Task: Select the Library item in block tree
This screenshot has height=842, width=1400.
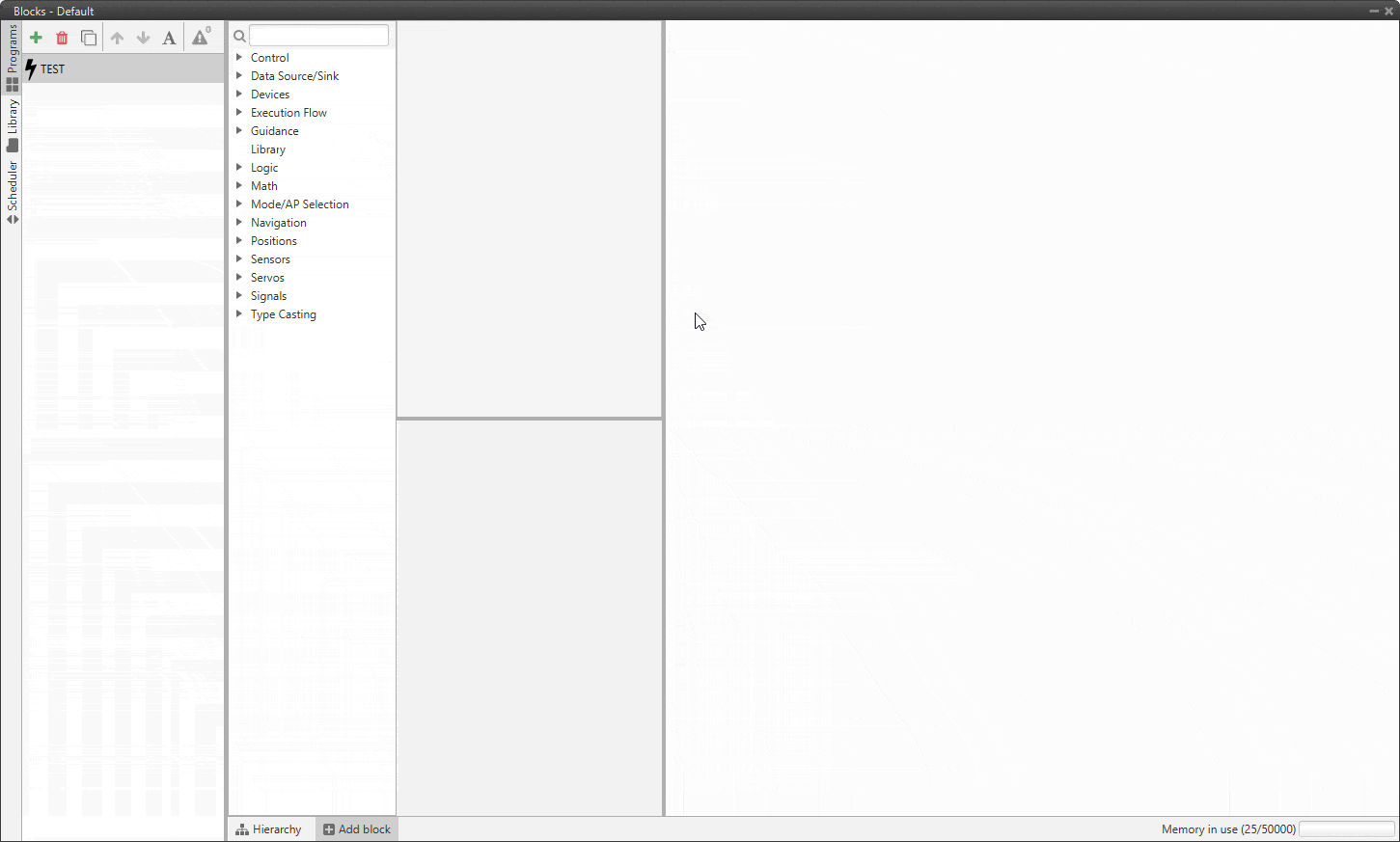Action: click(x=268, y=149)
